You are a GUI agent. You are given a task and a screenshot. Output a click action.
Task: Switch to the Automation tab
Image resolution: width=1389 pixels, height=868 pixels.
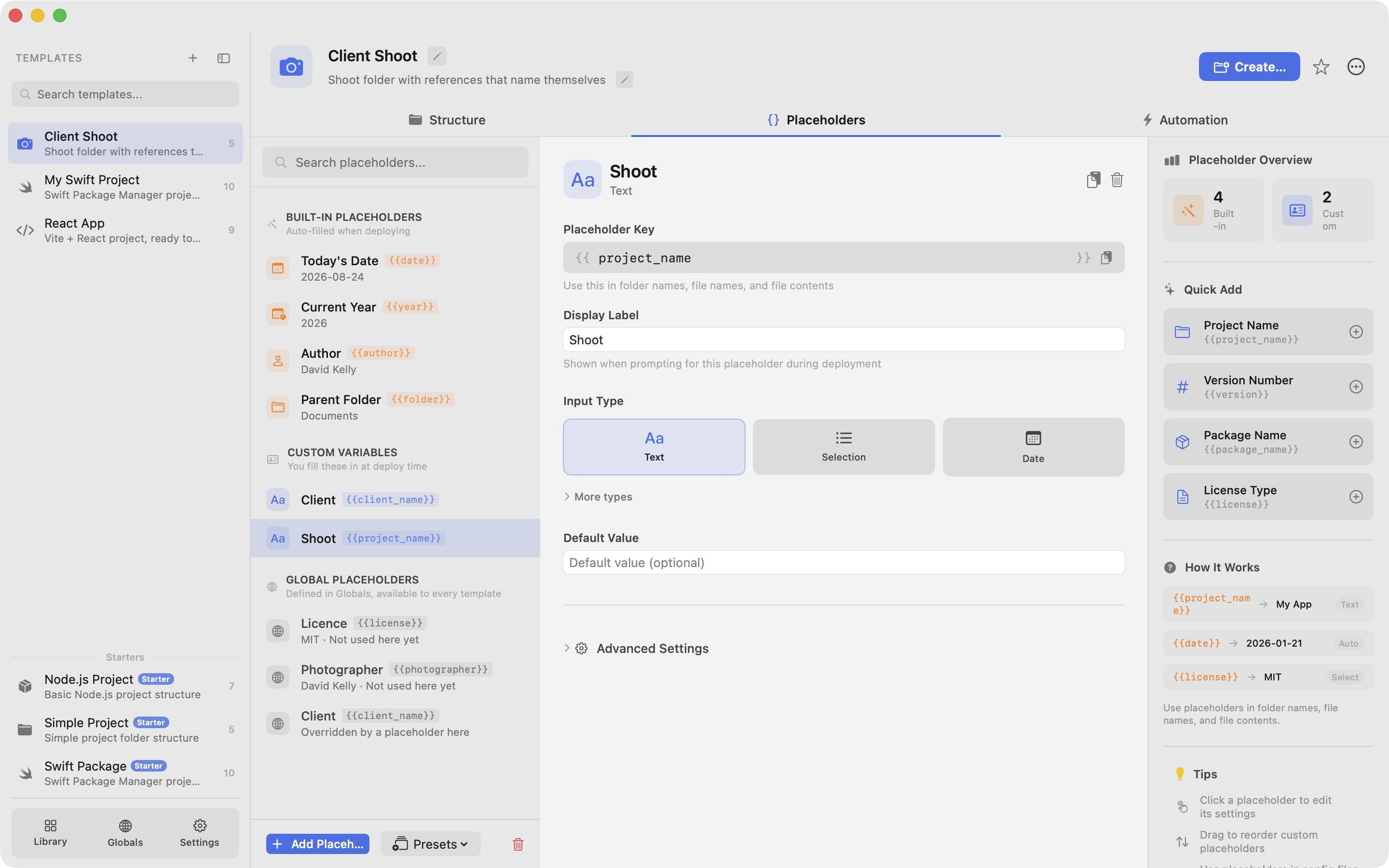point(1185,120)
